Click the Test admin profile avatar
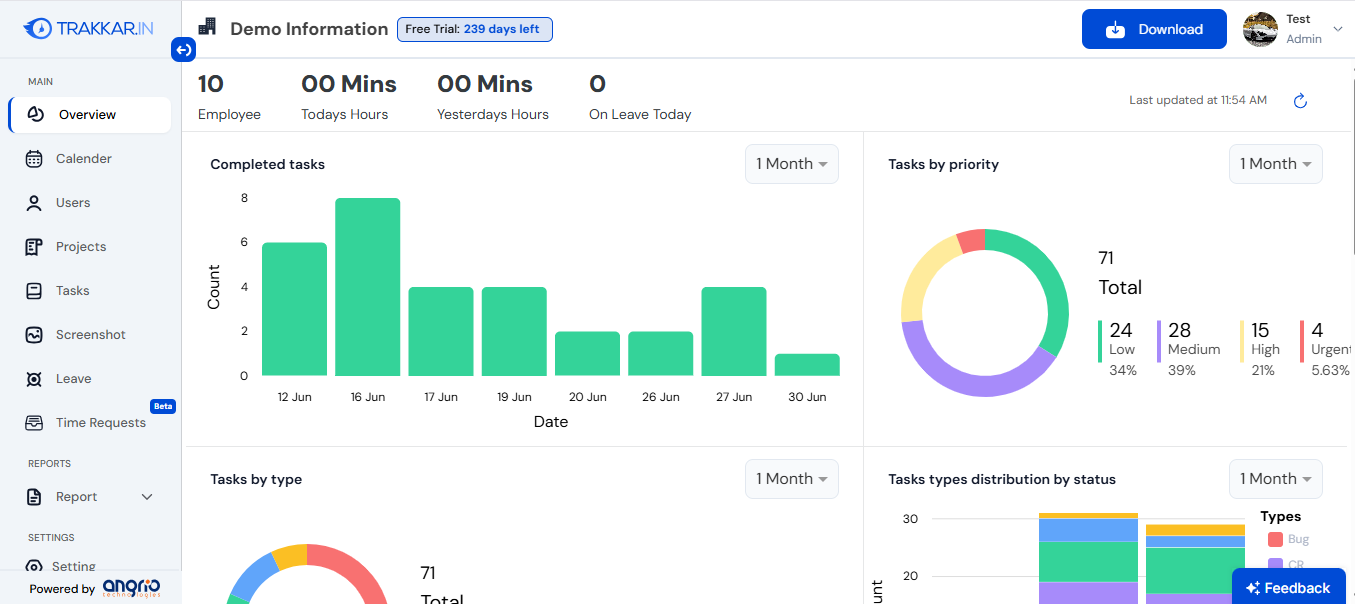Viewport: 1355px width, 604px height. tap(1260, 29)
